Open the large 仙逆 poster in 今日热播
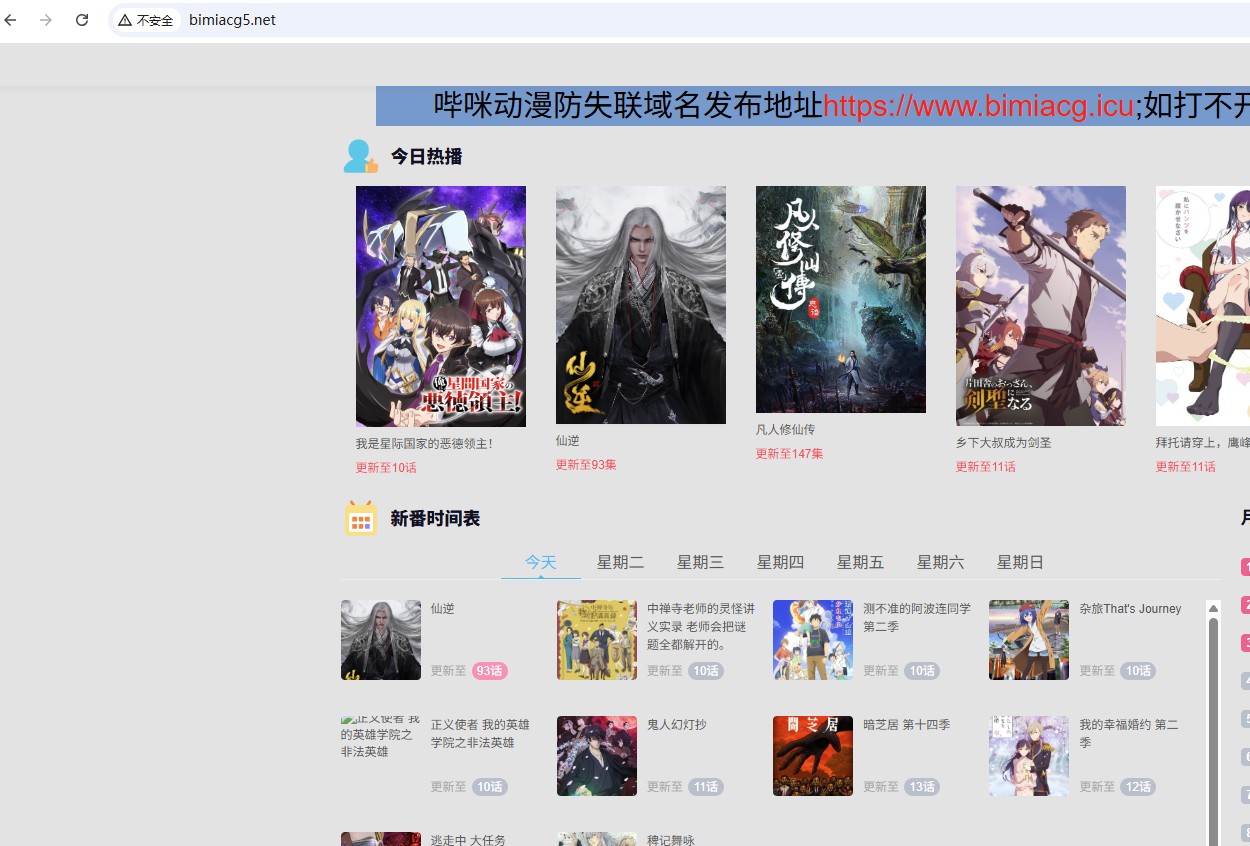Screen dimensions: 1250x846 (x=641, y=305)
